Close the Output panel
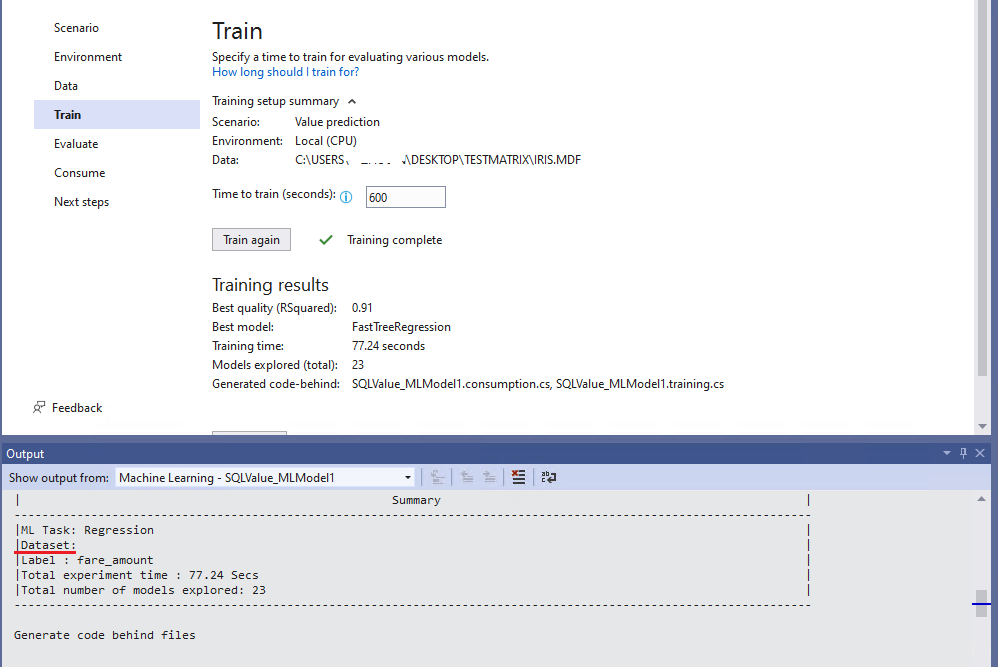This screenshot has height=667, width=998. tap(980, 453)
